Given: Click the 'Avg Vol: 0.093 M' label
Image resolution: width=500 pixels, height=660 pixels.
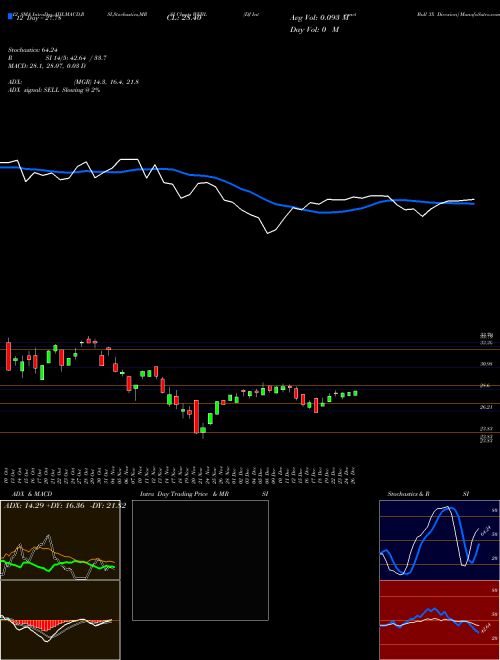Looking at the screenshot, I should coord(320,18).
